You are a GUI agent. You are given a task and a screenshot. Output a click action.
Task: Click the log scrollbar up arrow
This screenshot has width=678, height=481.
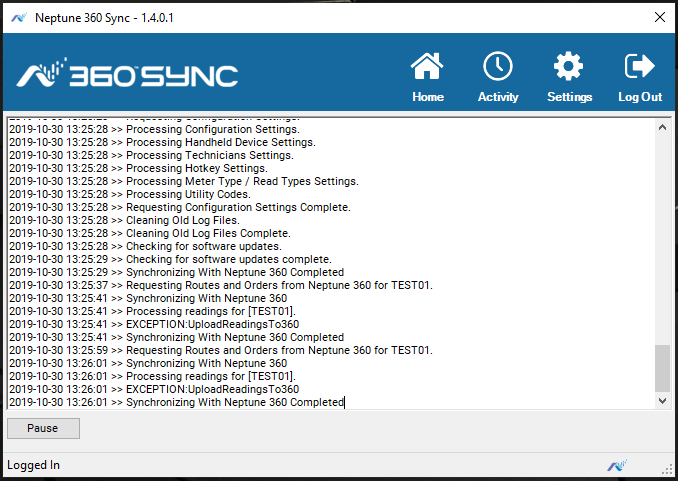pos(661,126)
